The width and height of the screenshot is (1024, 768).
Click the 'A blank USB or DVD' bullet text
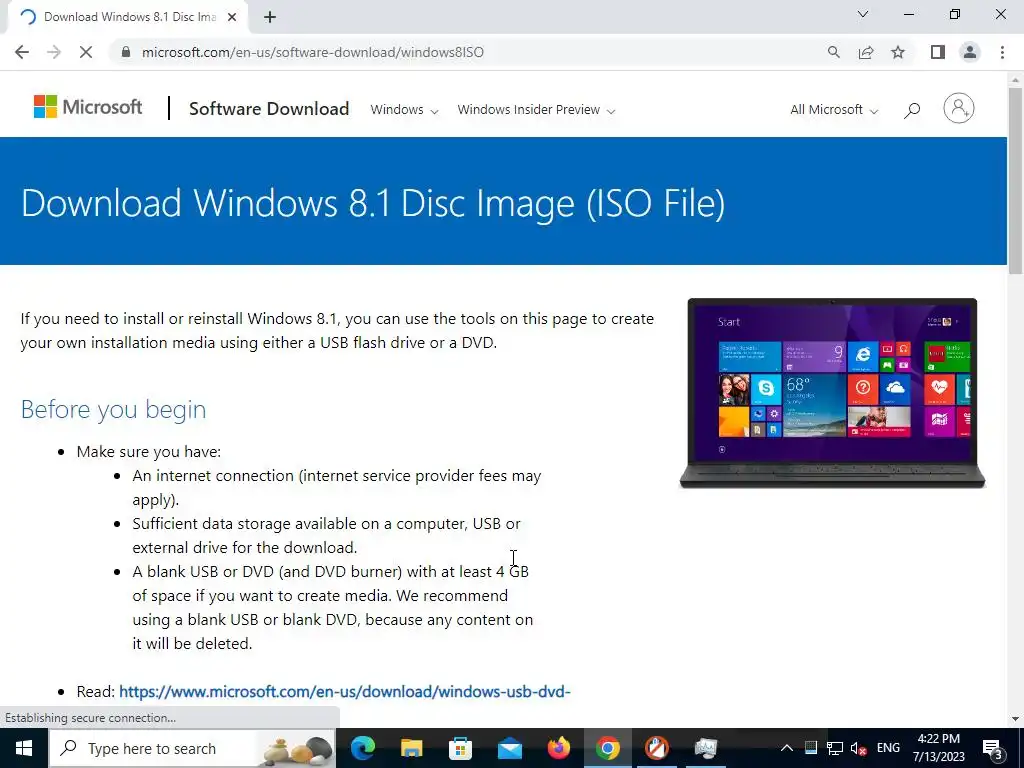(332, 607)
